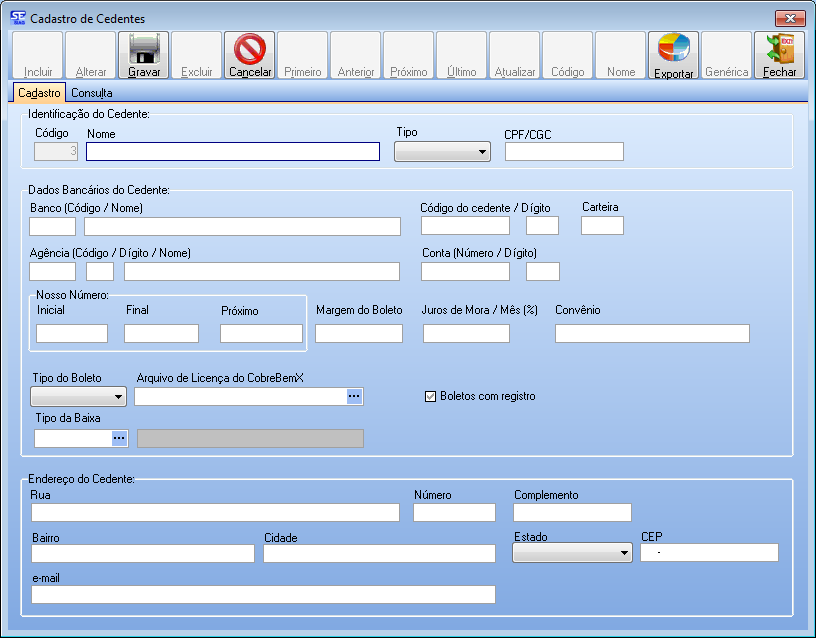Screen dimensions: 816x638
Task: Select the Cadastro tab
Action: tap(39, 93)
